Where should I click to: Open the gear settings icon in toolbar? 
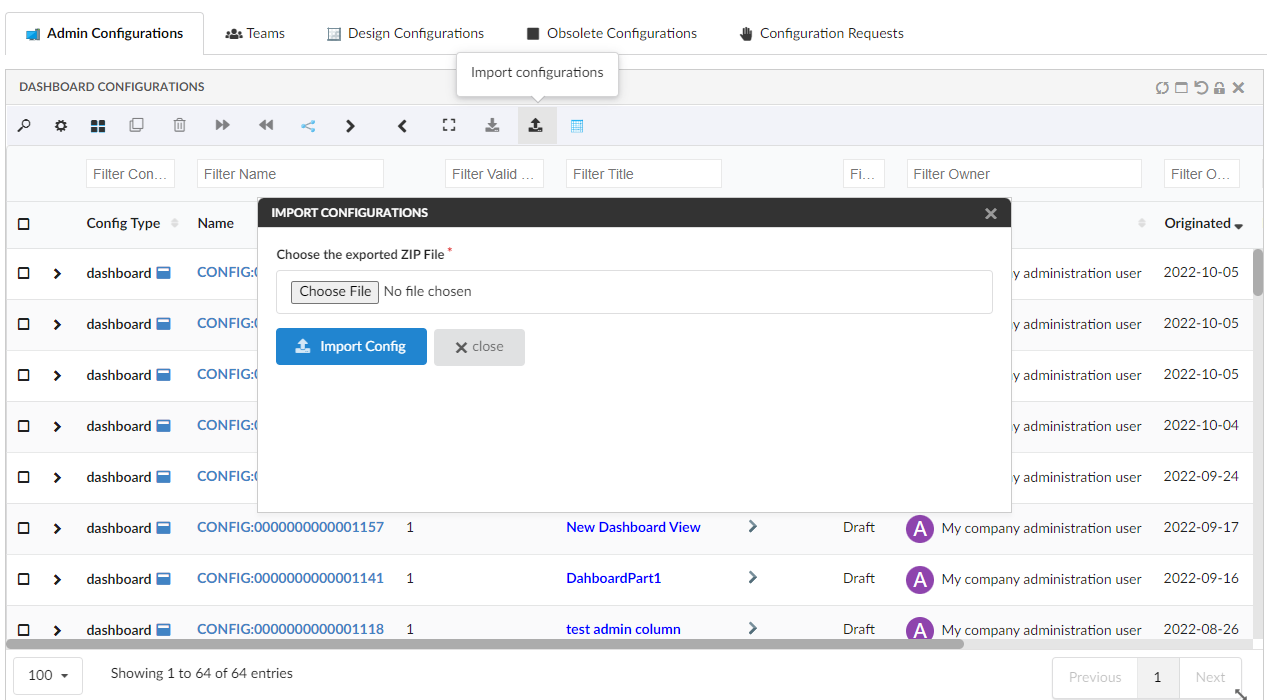pyautogui.click(x=61, y=126)
